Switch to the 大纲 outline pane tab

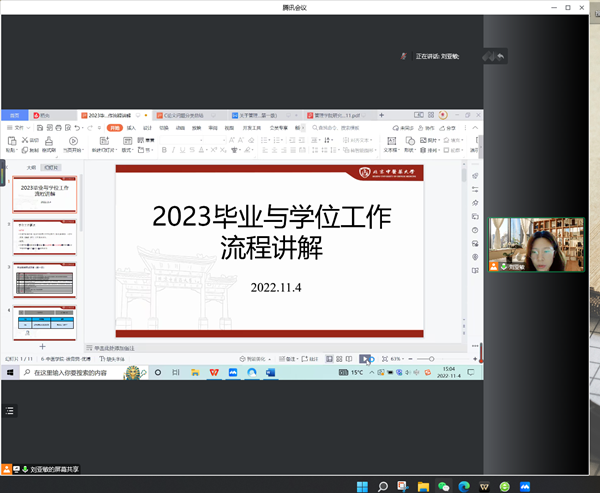31,168
